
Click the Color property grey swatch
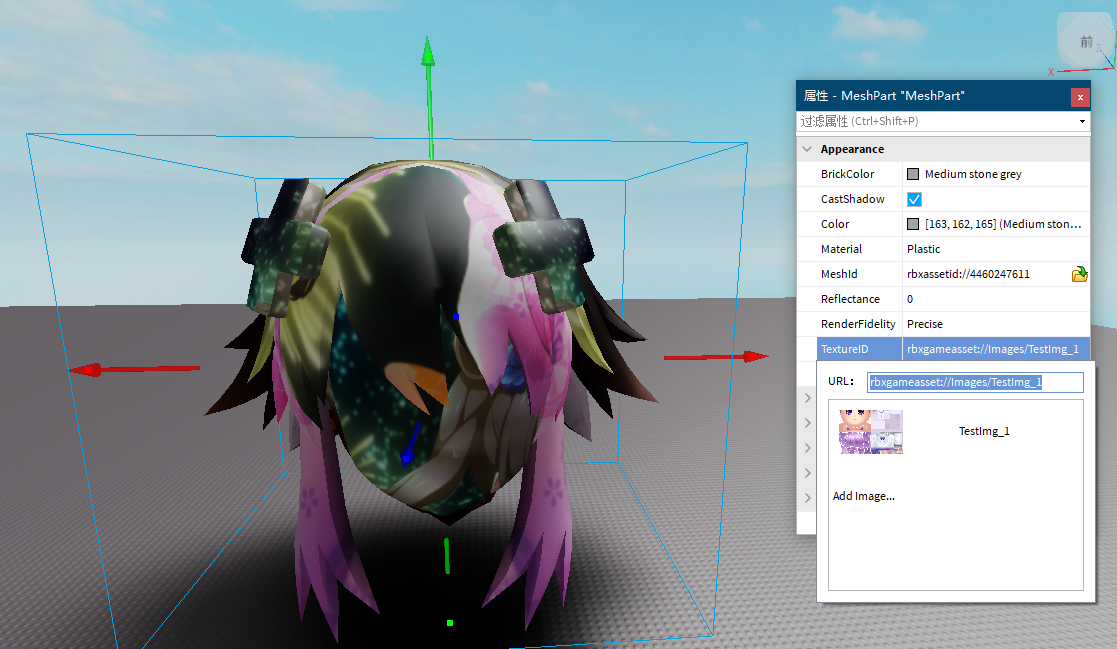pos(913,224)
